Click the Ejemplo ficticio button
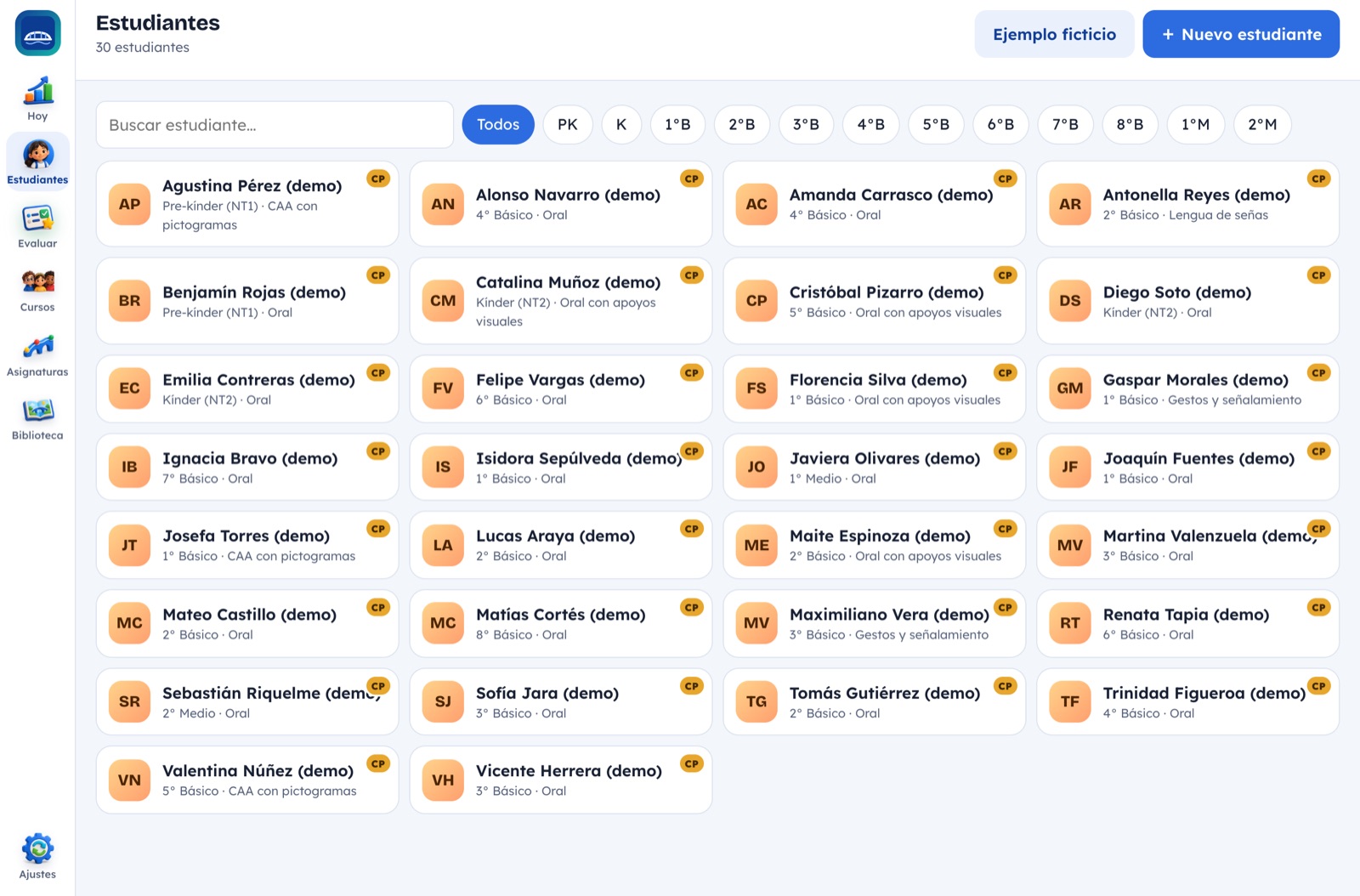This screenshot has height=896, width=1360. (1054, 34)
